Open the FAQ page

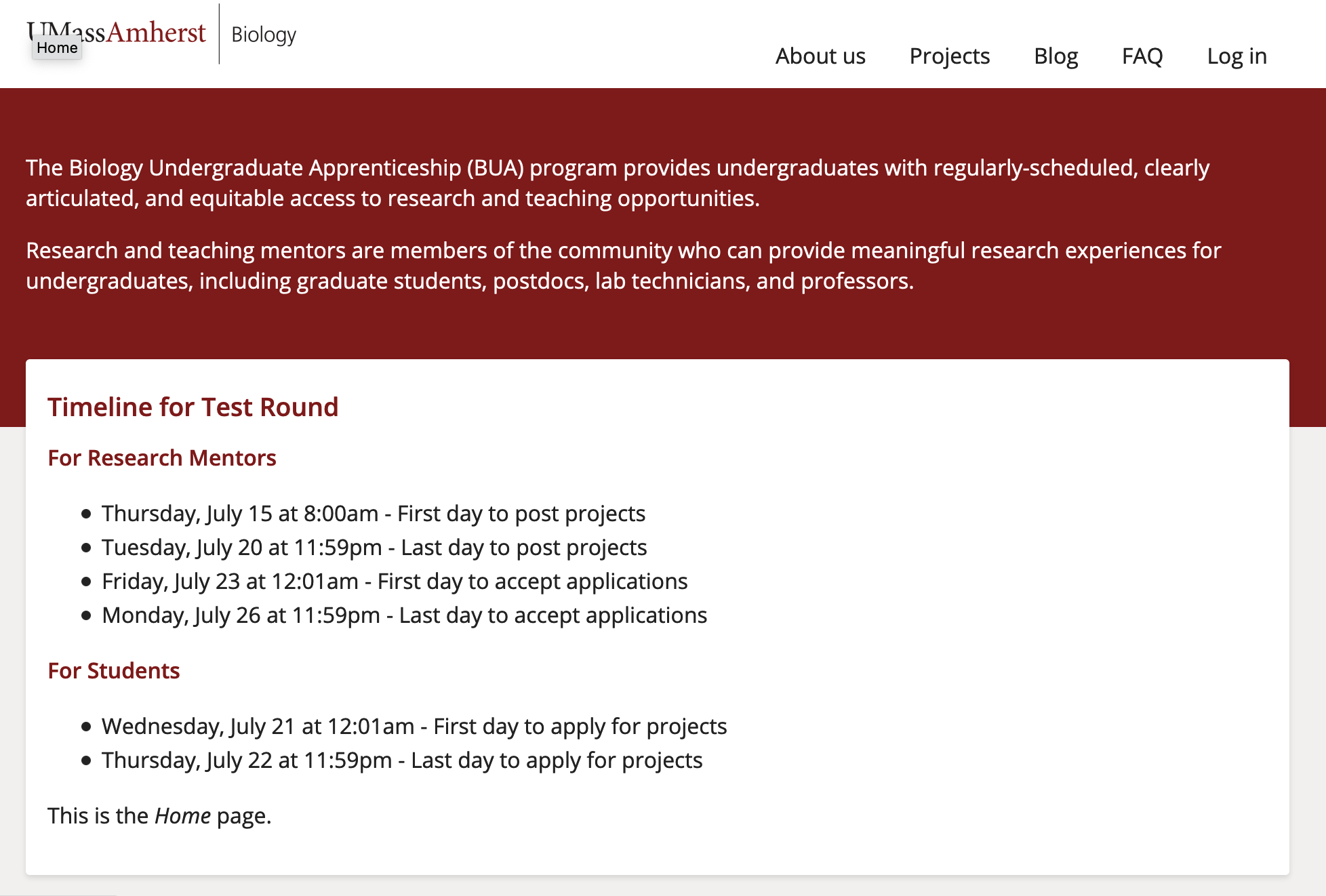[1142, 56]
